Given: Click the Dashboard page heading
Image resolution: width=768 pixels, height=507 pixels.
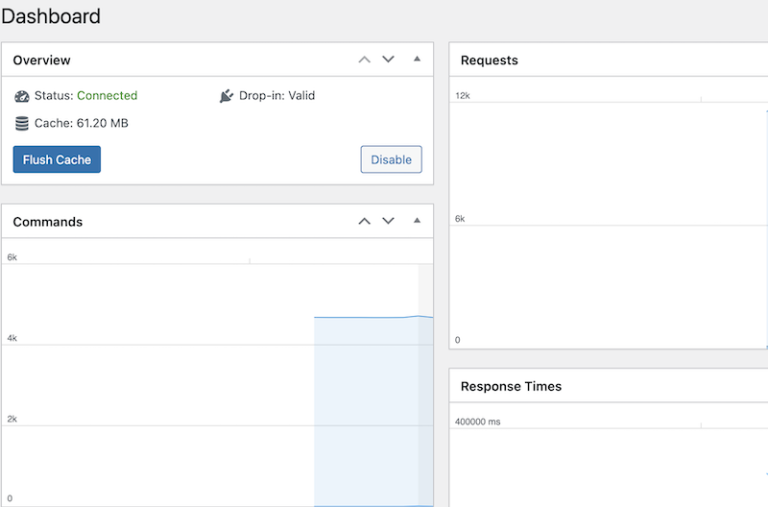Looking at the screenshot, I should coord(51,17).
